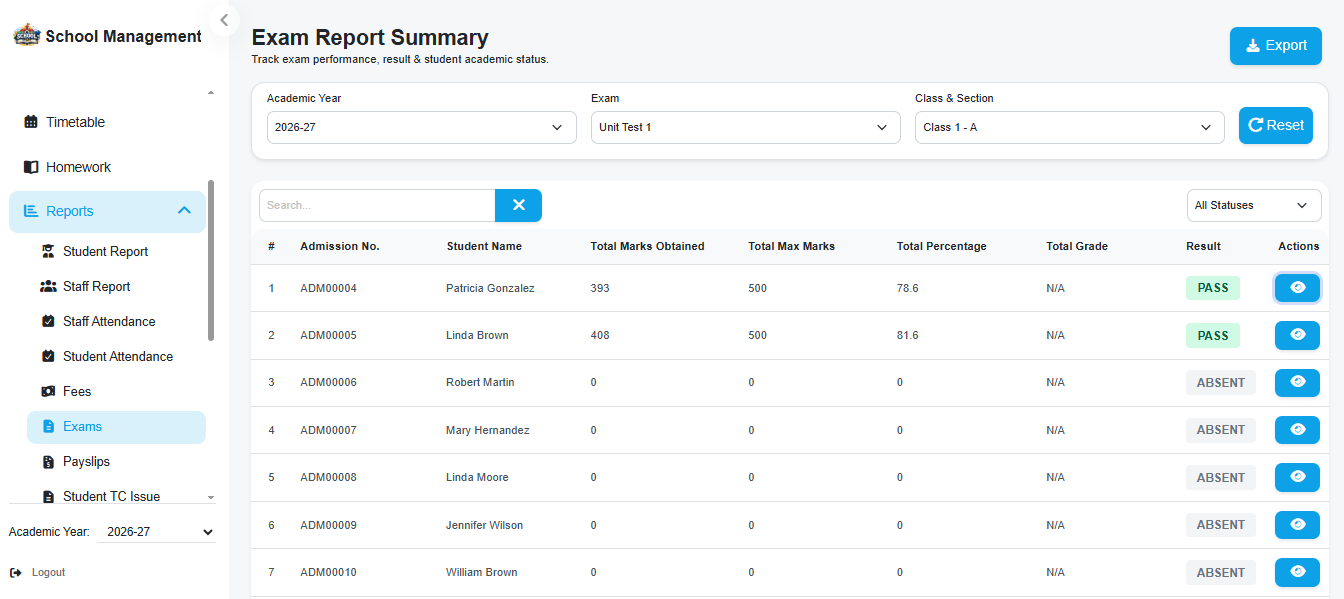Click the percentage value 78.6

click(x=908, y=288)
